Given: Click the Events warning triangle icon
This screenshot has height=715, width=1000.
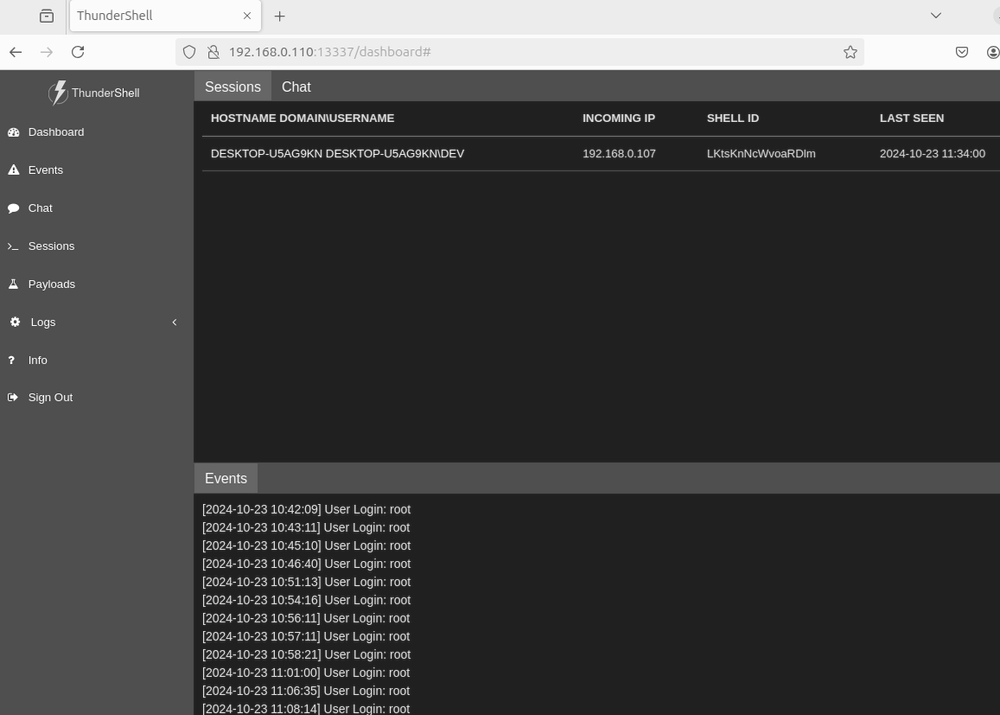Looking at the screenshot, I should click(x=13, y=170).
